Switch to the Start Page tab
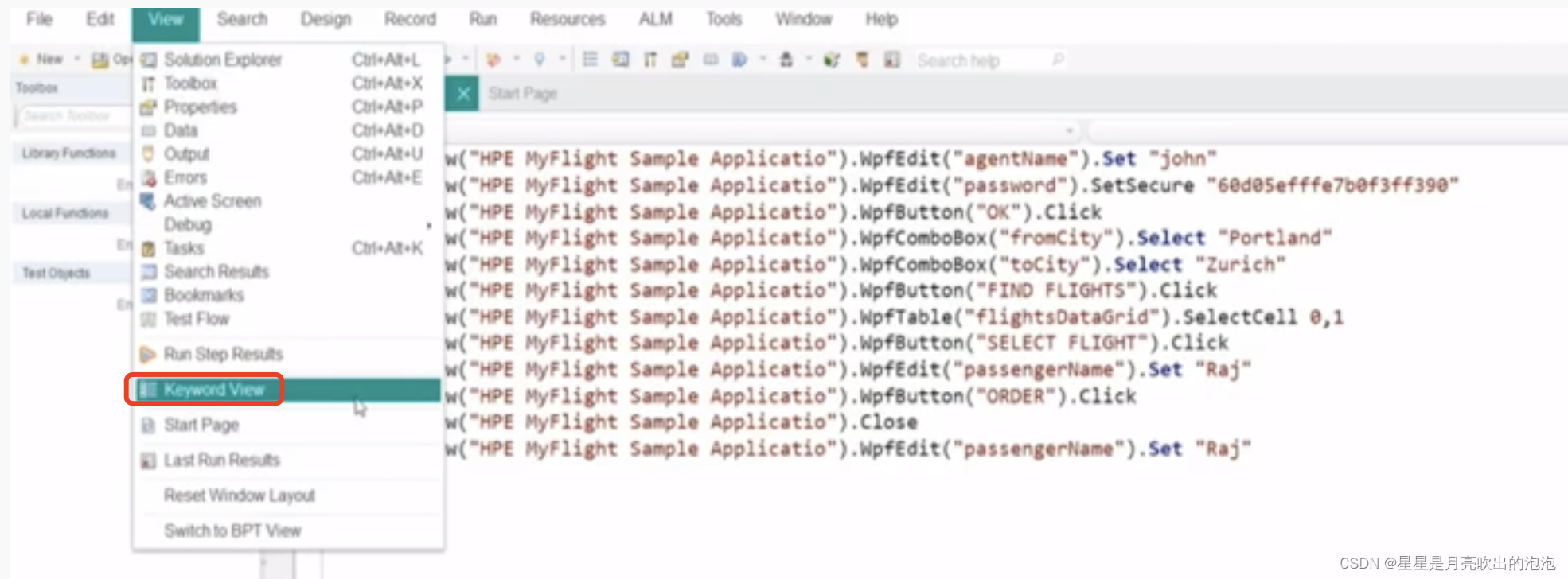 point(523,94)
